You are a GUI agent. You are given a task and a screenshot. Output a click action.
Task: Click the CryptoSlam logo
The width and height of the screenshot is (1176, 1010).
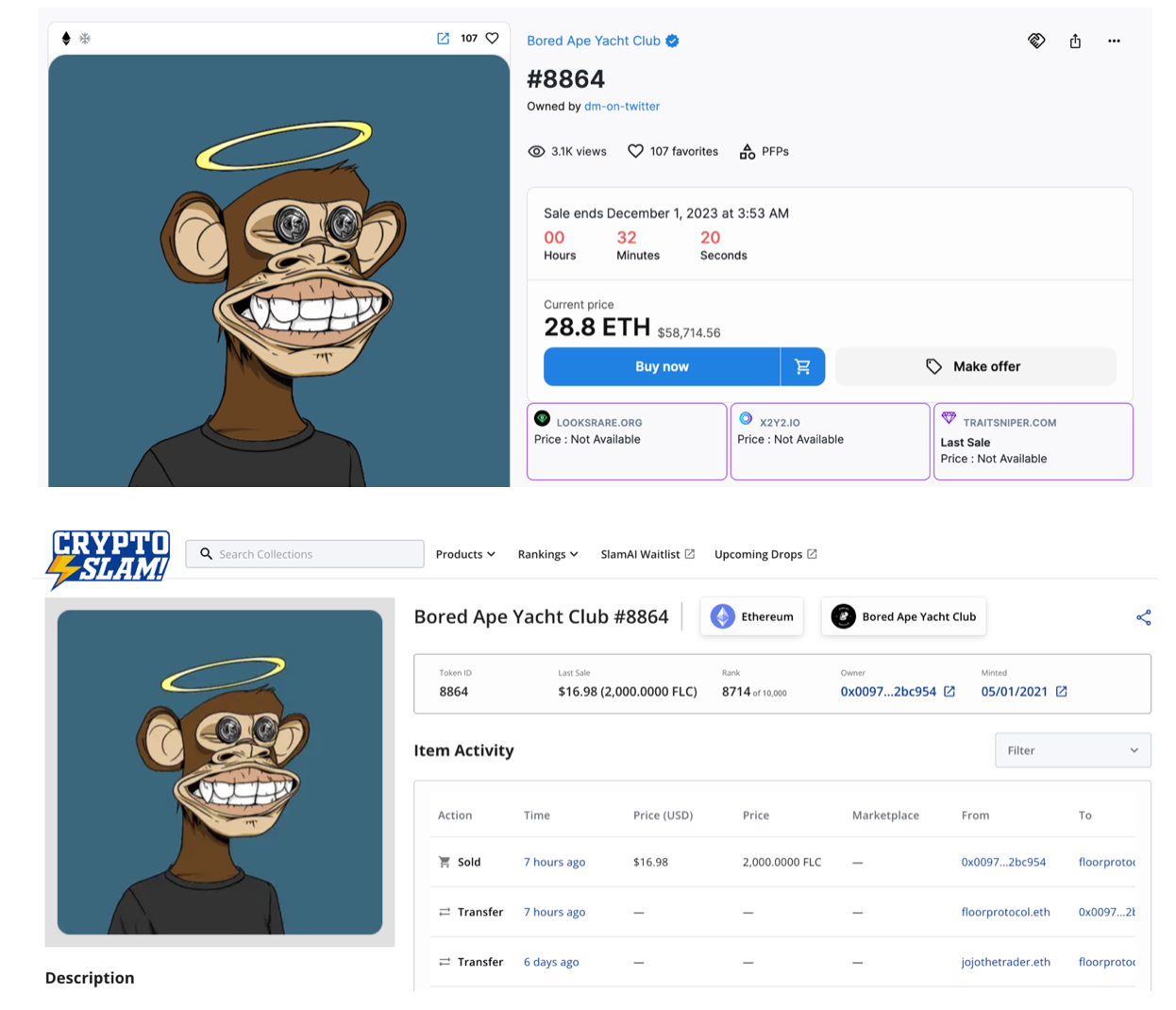click(x=109, y=558)
